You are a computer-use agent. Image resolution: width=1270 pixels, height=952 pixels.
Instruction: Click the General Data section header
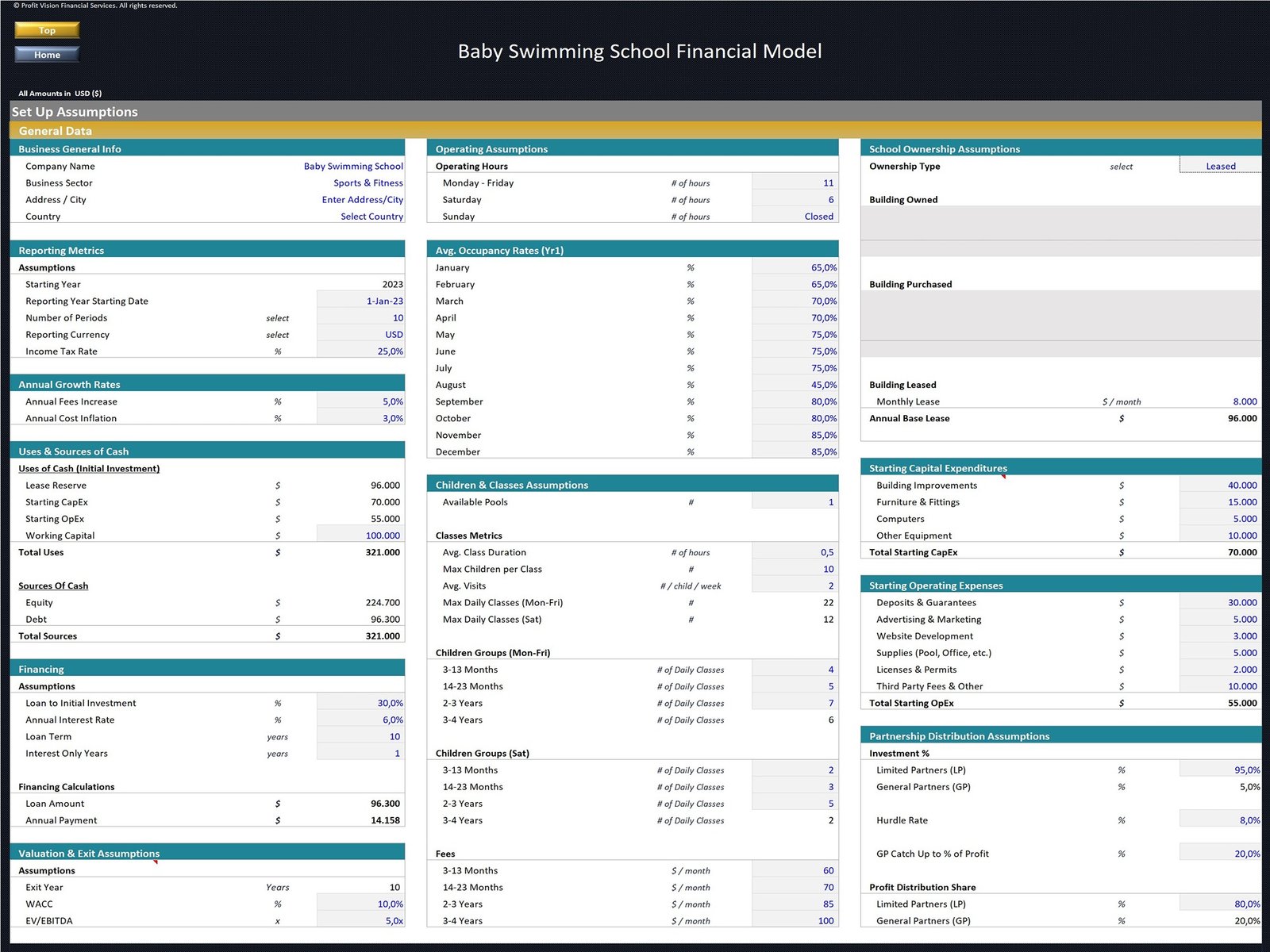tap(56, 131)
